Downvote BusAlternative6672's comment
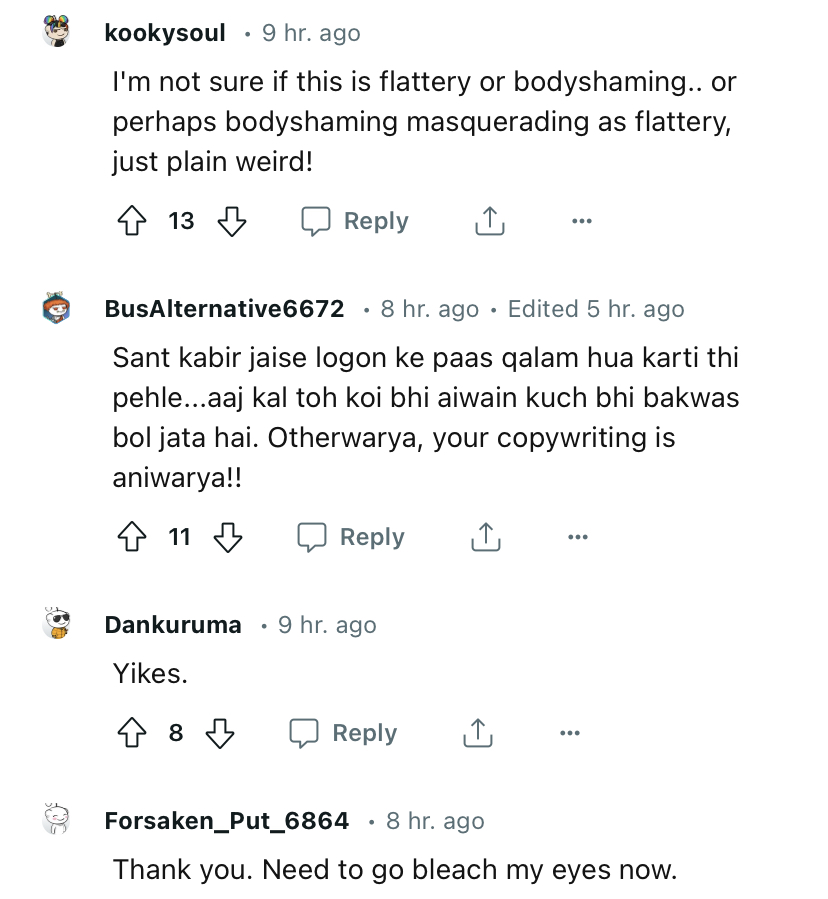Image resolution: width=828 pixels, height=899 pixels. (227, 538)
